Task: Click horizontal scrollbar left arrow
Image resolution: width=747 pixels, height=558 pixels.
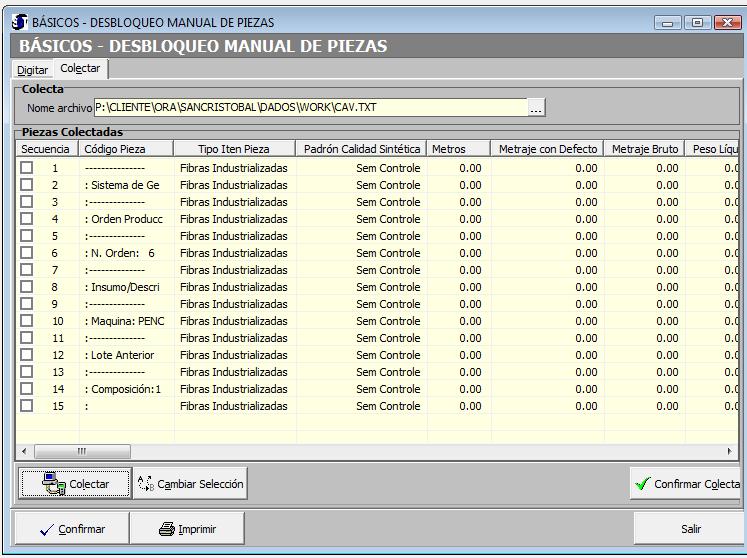Action: tap(24, 452)
